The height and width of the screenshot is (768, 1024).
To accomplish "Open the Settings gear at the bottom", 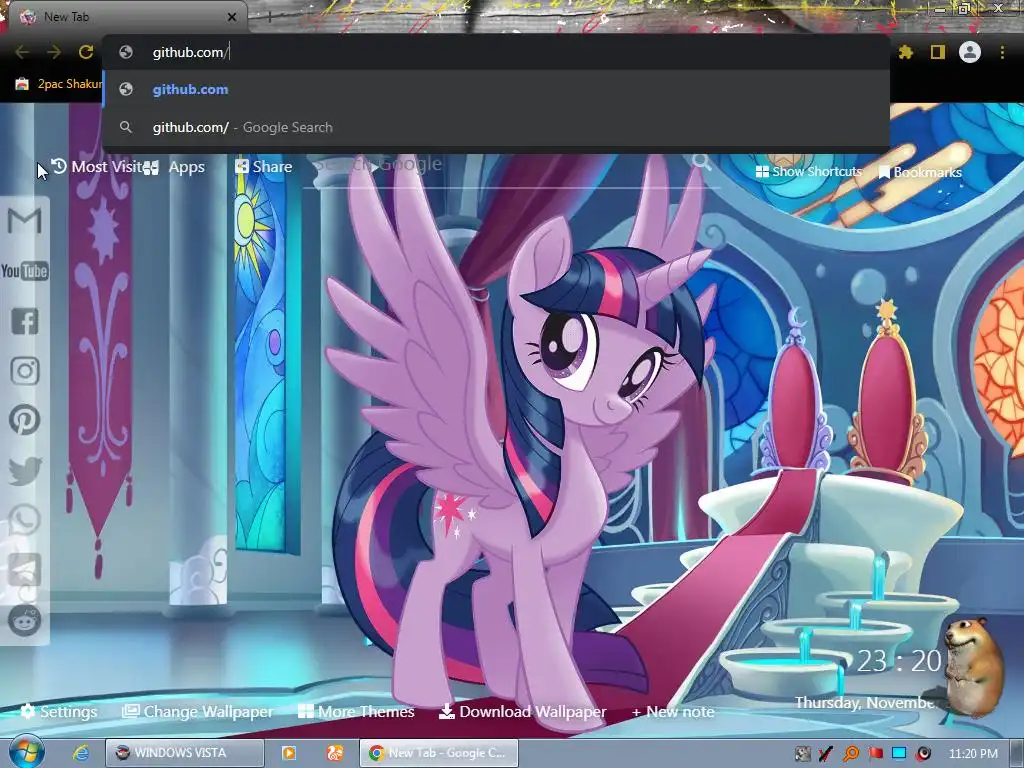I will click(59, 712).
